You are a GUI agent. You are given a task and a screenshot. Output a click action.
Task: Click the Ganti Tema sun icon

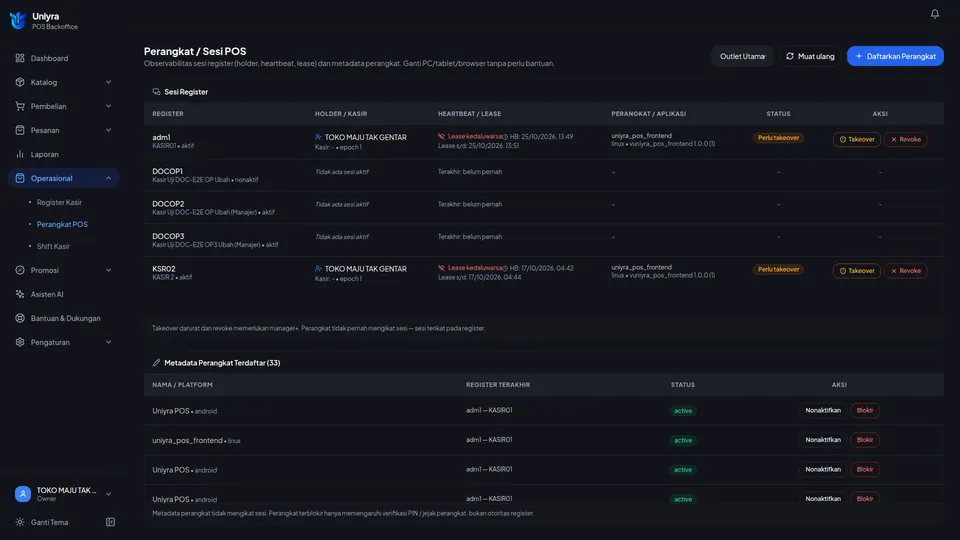[x=20, y=522]
